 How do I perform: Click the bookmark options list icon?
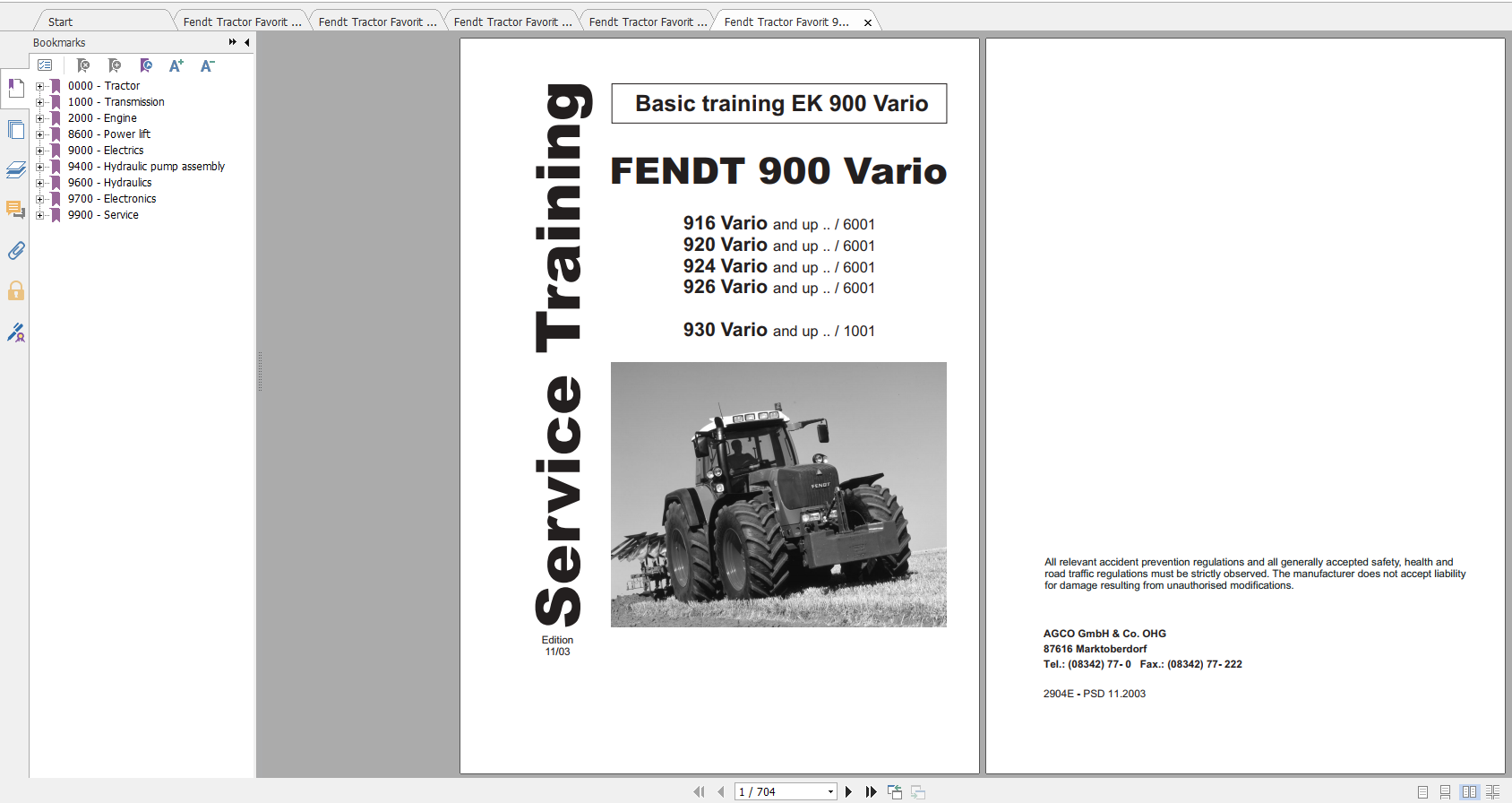pyautogui.click(x=45, y=65)
